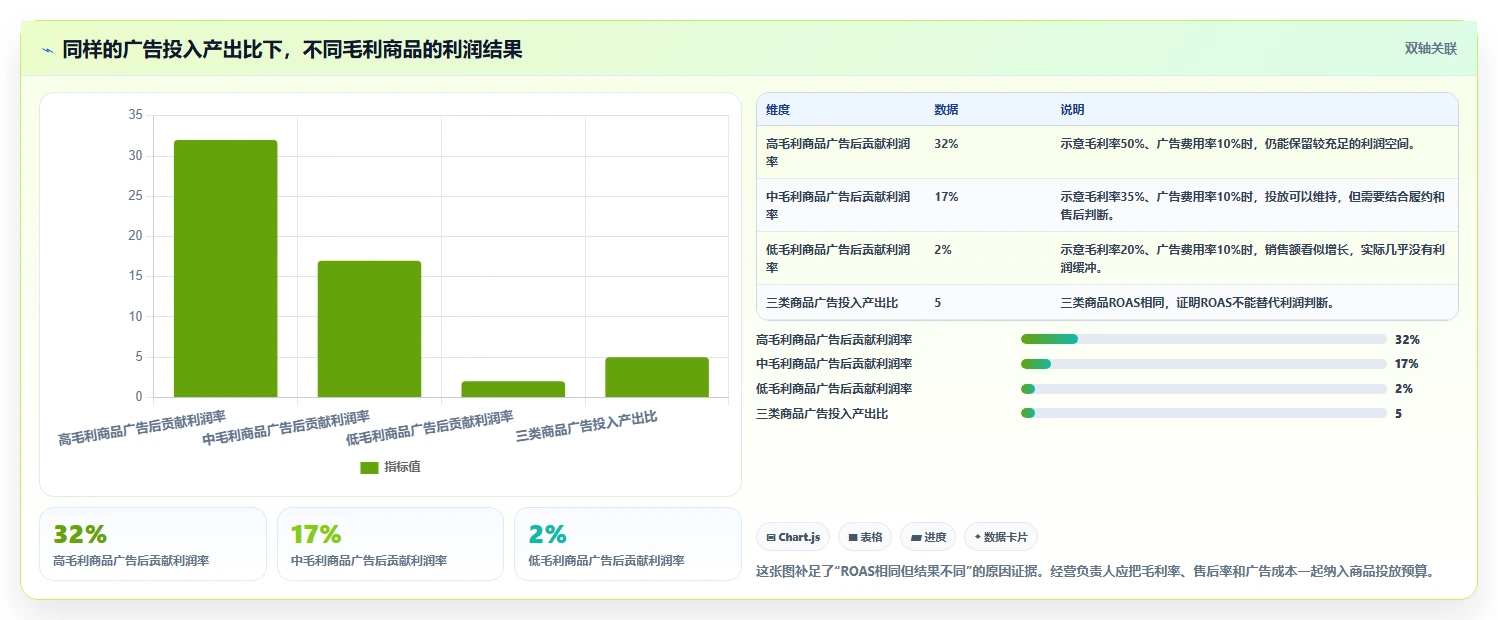The width and height of the screenshot is (1498, 620).
Task: Click the 高毛利商品 32% progress bar
Action: coord(1203,340)
